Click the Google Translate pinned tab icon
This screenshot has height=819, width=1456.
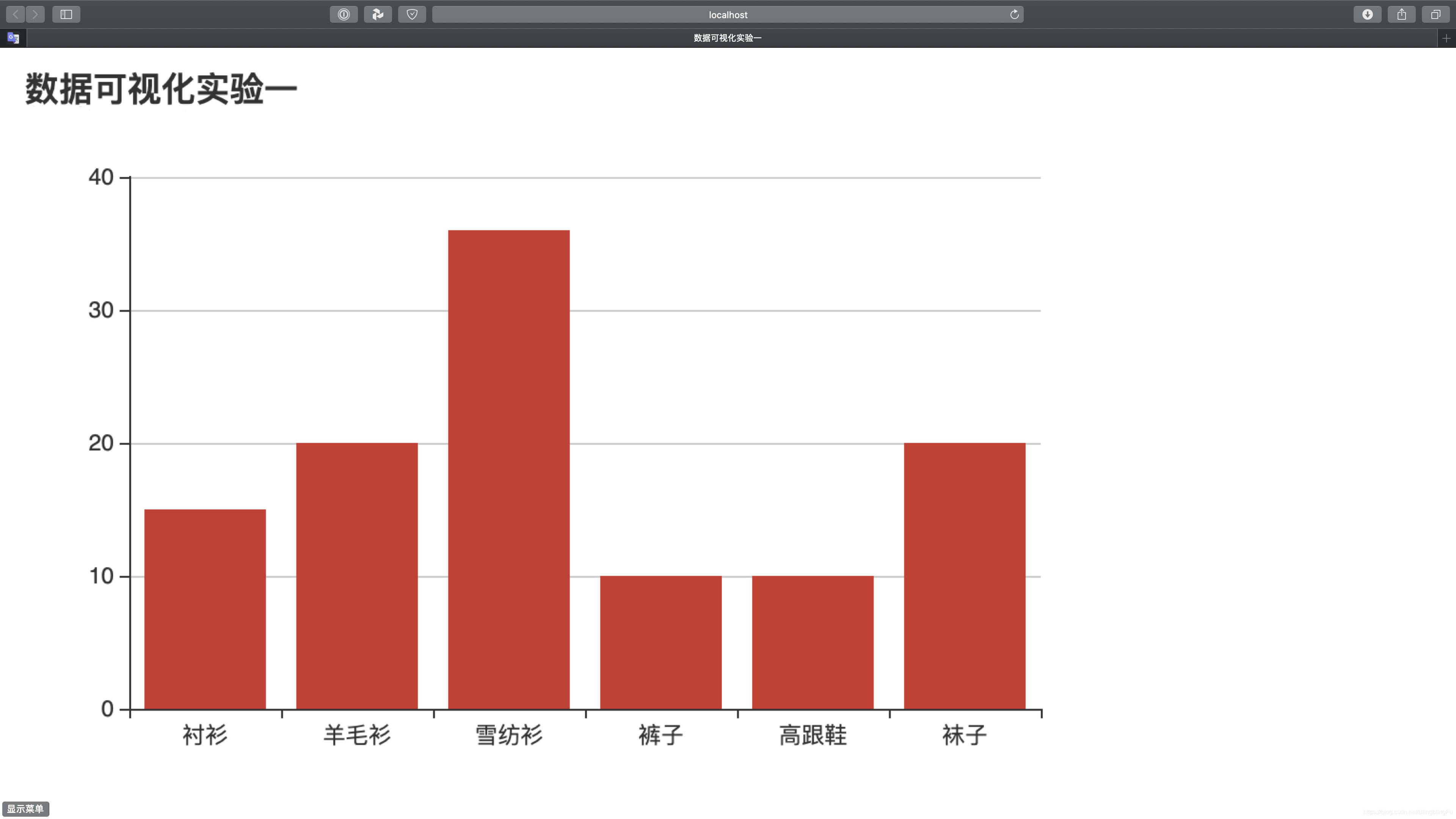pos(14,38)
